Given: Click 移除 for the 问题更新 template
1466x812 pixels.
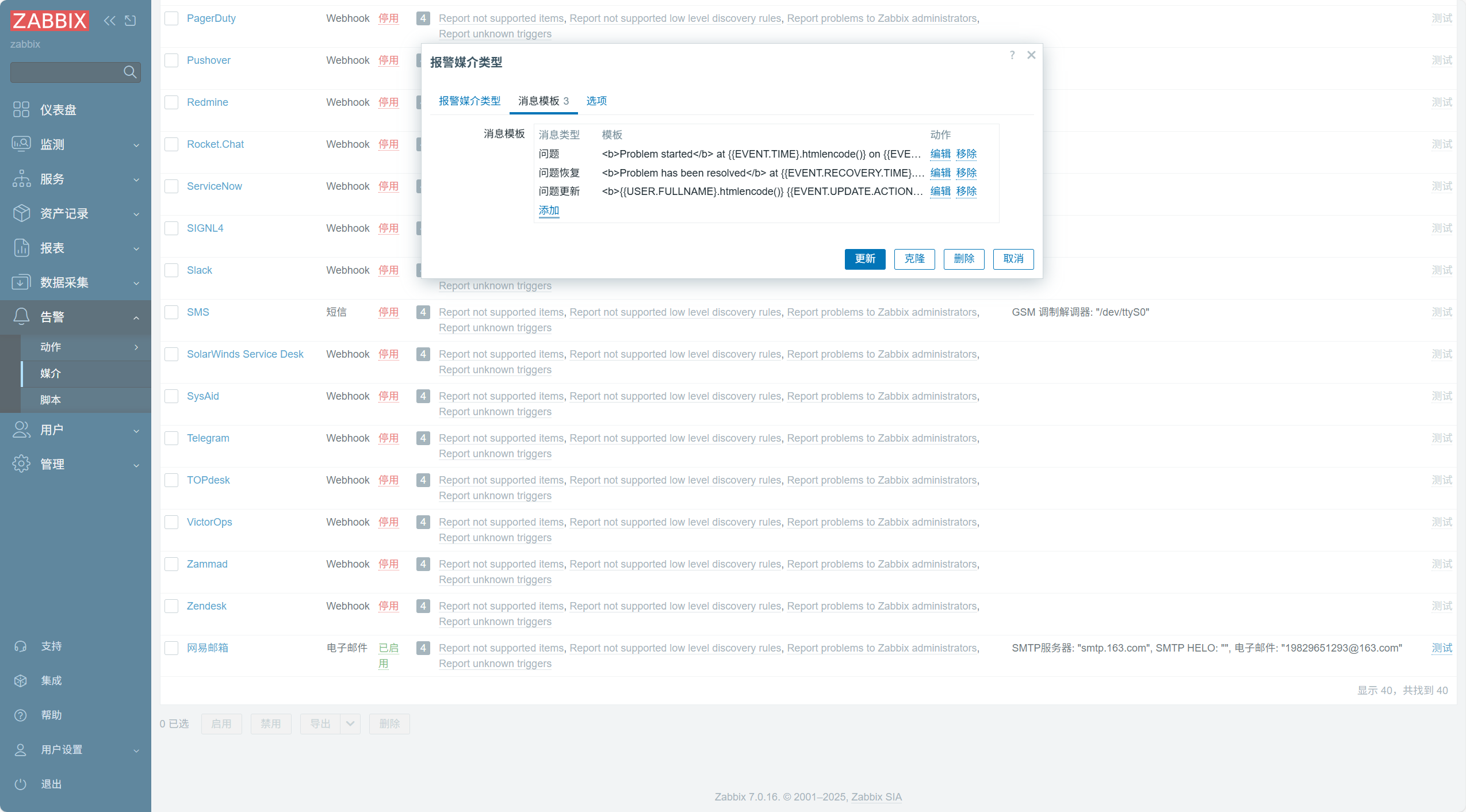Looking at the screenshot, I should click(966, 191).
